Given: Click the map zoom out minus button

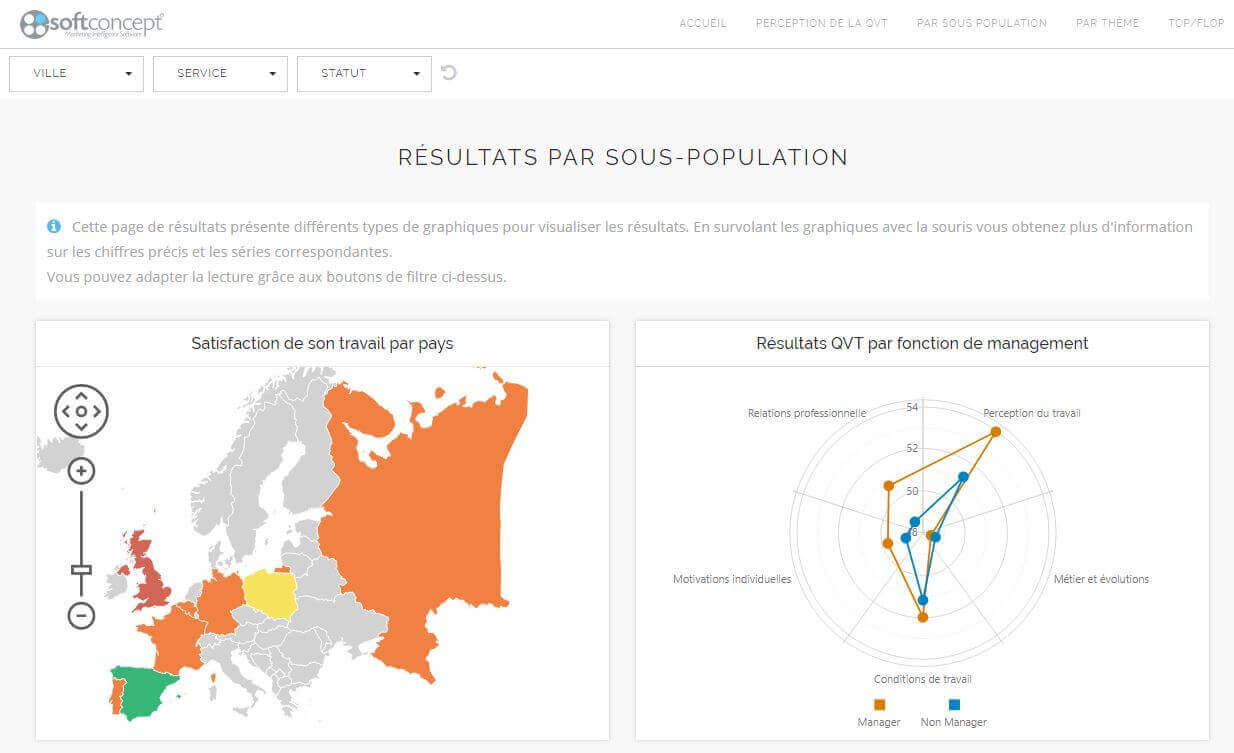Looking at the screenshot, I should [x=81, y=615].
